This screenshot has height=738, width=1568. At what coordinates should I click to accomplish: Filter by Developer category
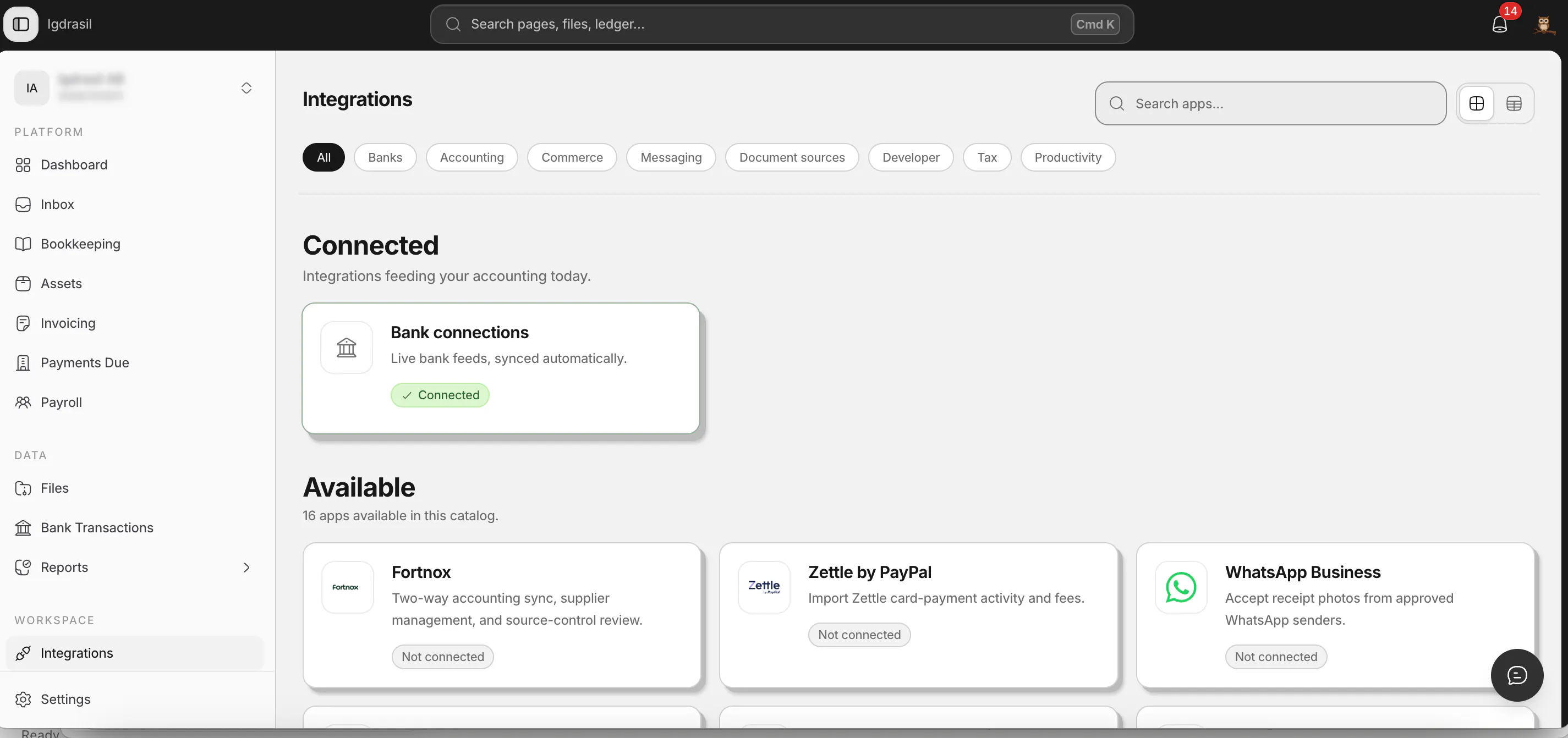pos(911,157)
